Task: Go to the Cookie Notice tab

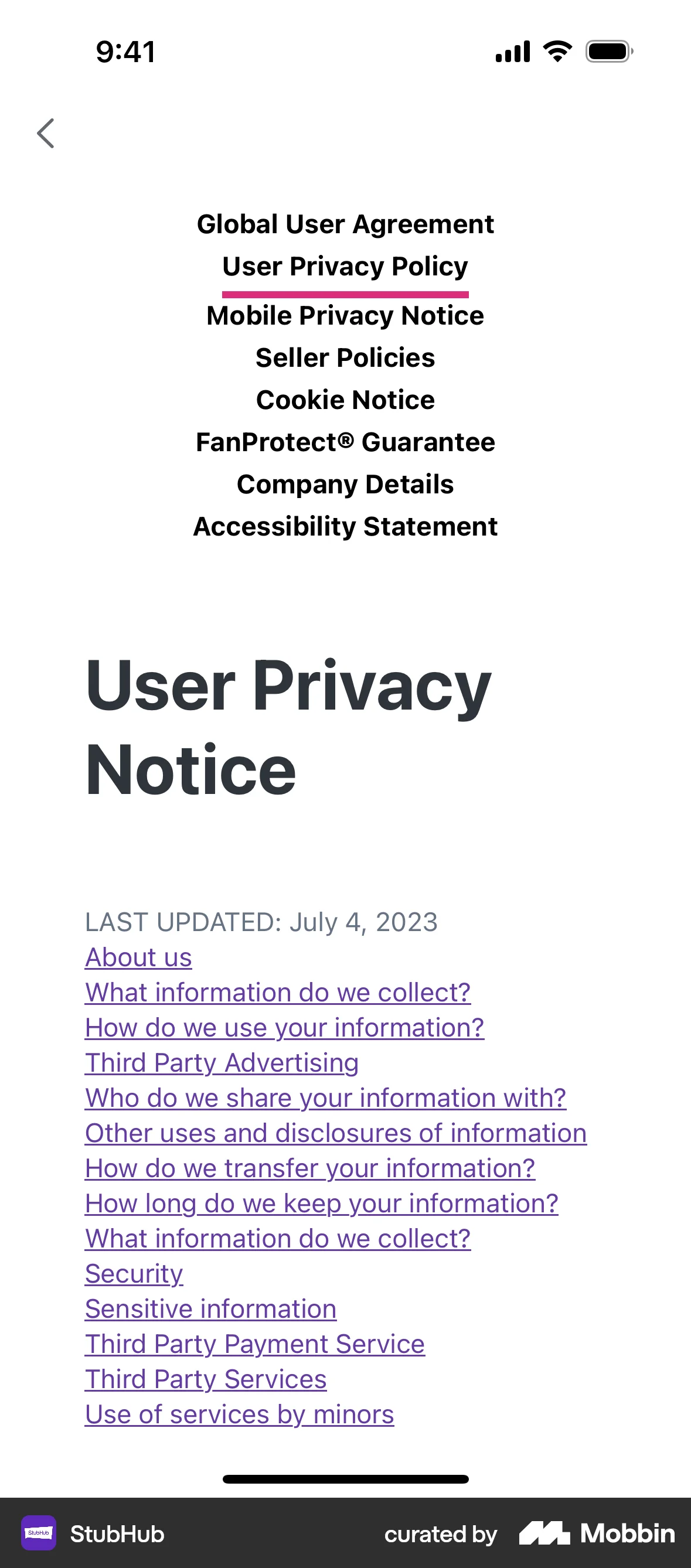Action: pos(345,400)
